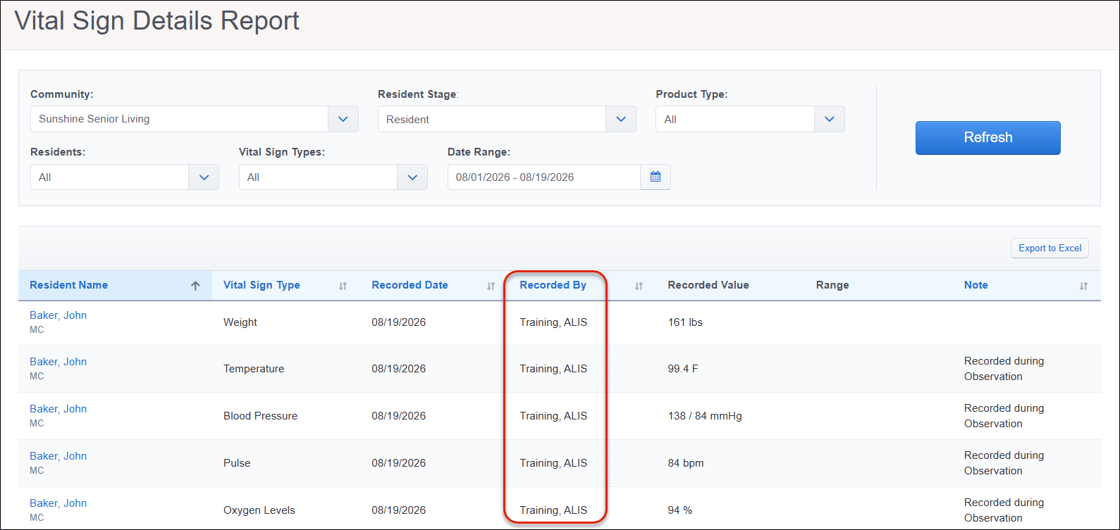Click the 94 % recorded value
Image resolution: width=1120 pixels, height=530 pixels.
coord(680,511)
